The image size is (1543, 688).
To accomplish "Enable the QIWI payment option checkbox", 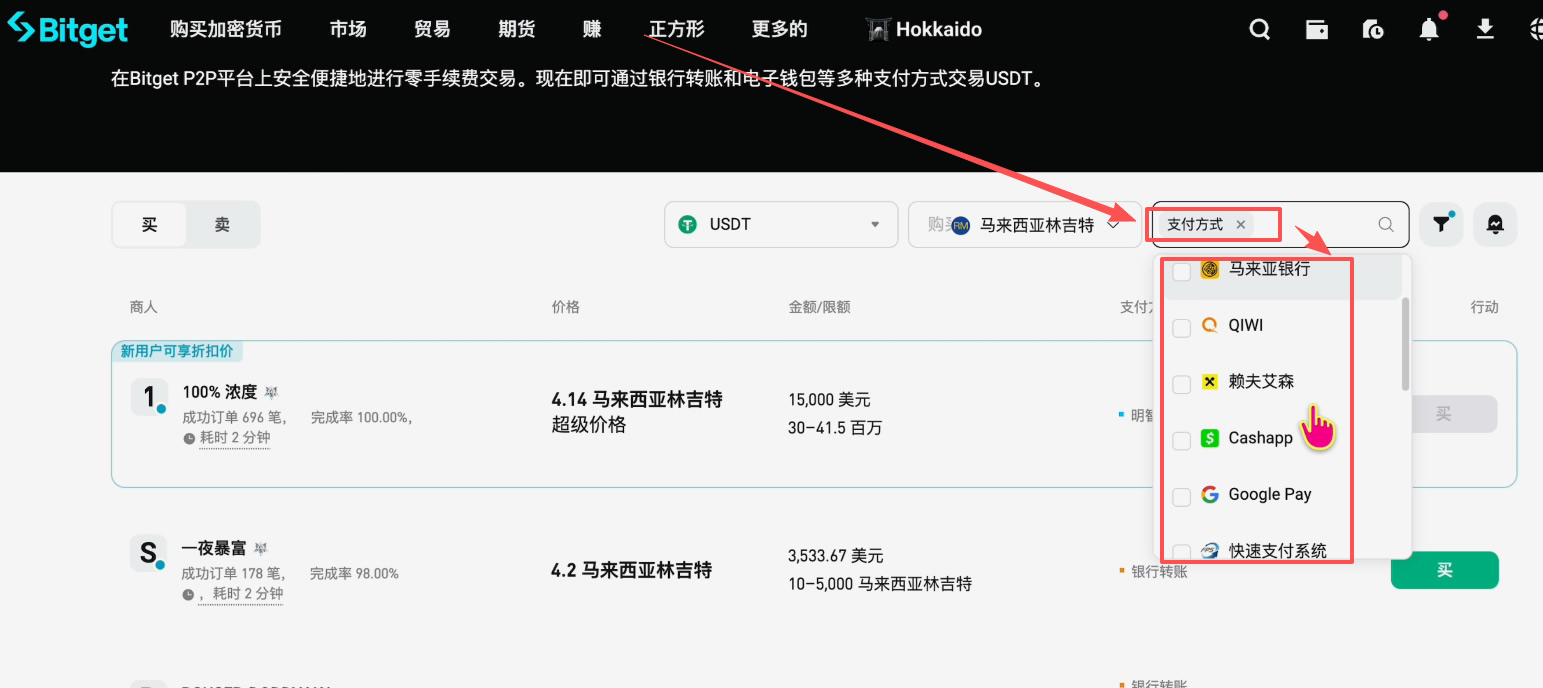I will (x=1181, y=327).
